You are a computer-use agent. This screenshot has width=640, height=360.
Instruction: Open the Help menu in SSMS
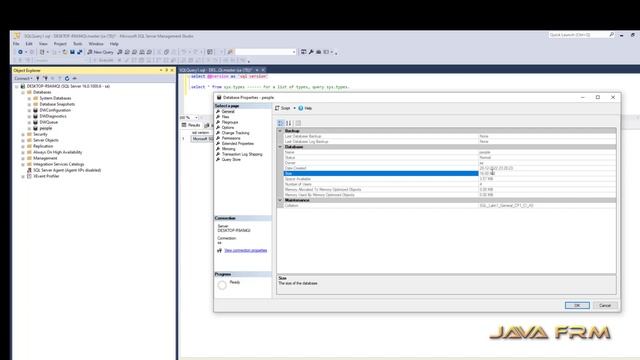coord(114,44)
